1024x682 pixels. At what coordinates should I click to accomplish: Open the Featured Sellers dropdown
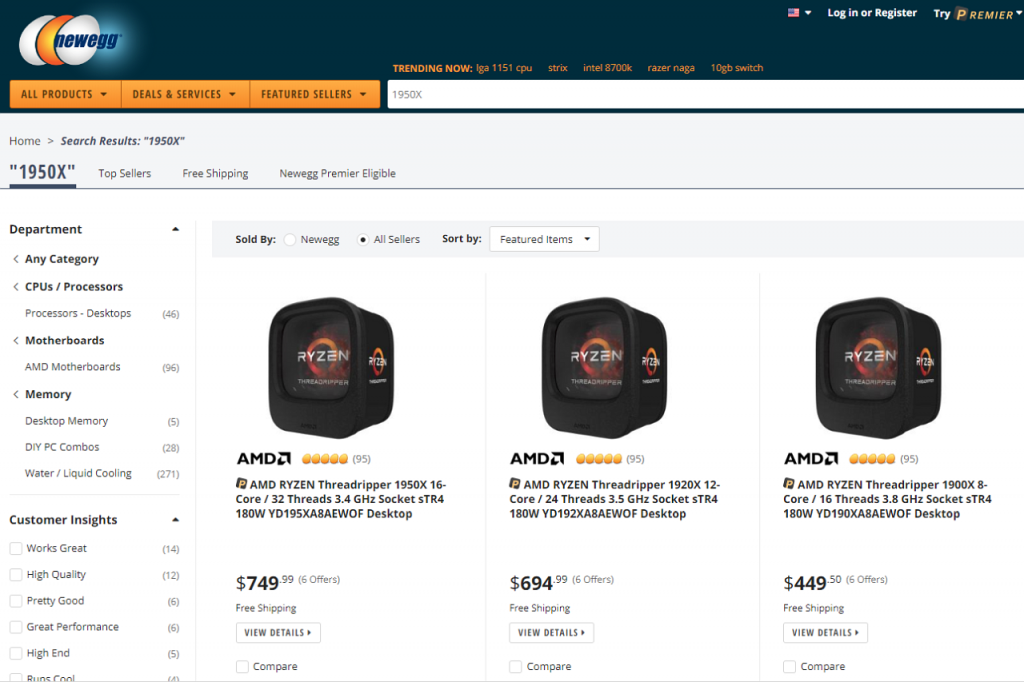coord(315,94)
